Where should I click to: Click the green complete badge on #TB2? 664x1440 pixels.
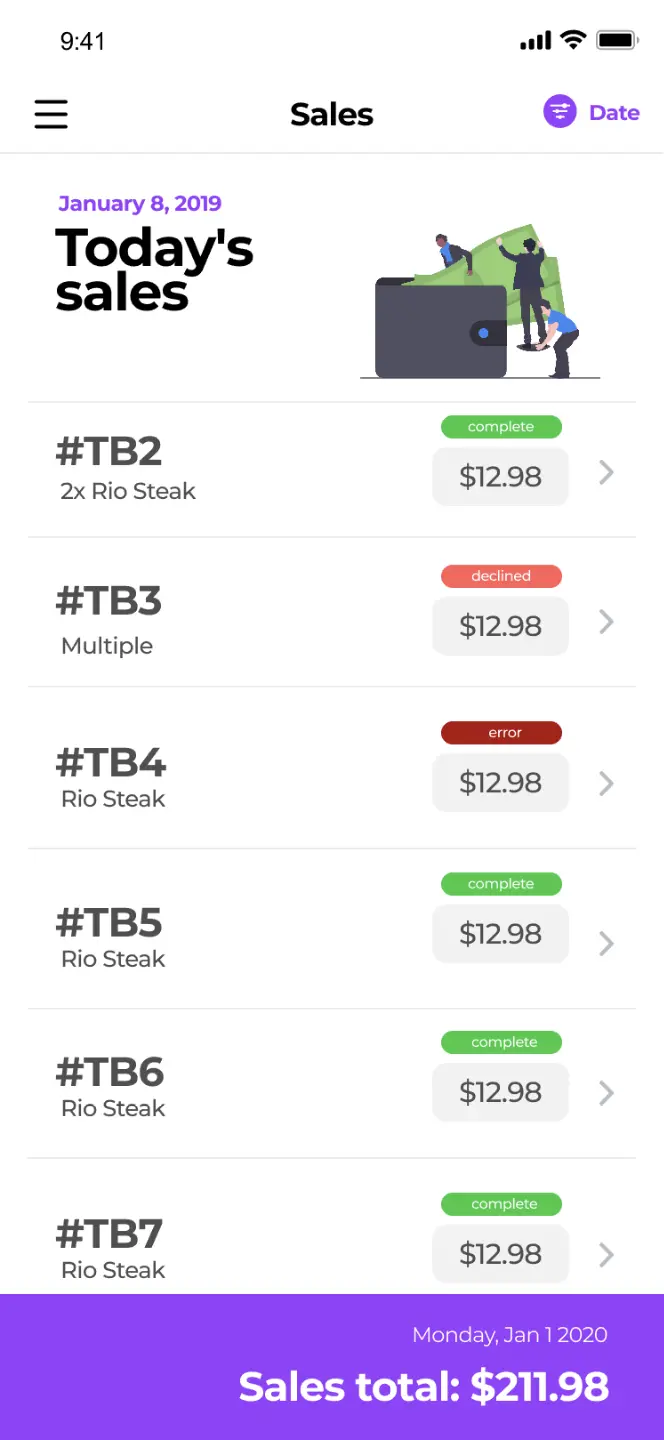tap(501, 427)
